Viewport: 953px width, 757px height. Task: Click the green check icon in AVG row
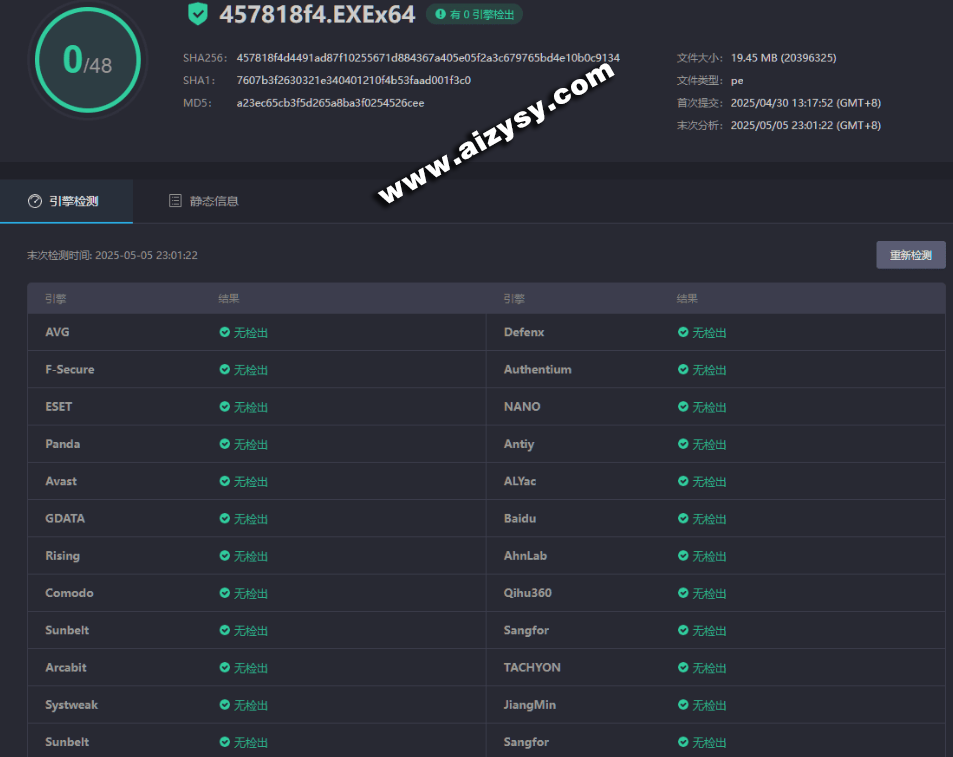click(x=225, y=332)
